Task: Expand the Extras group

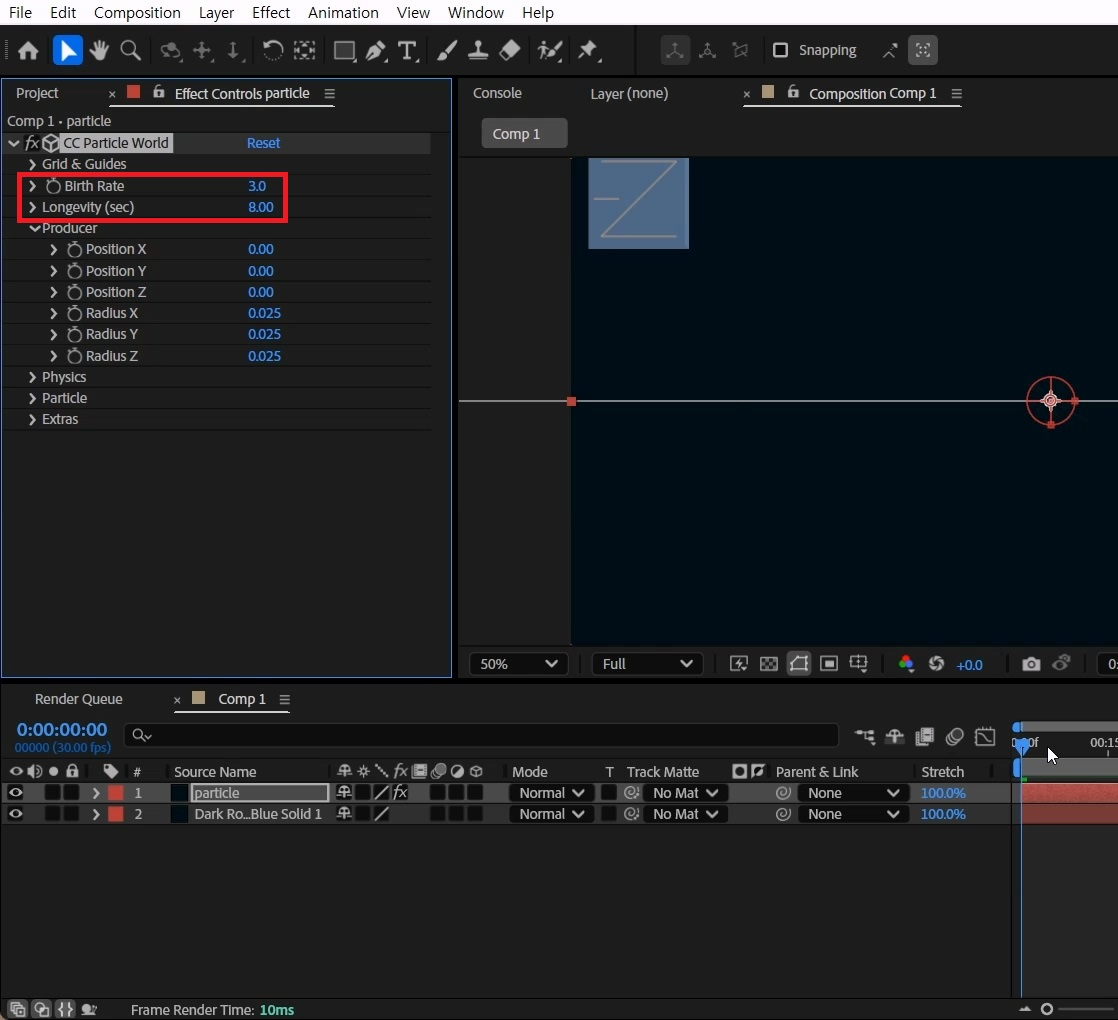Action: [32, 420]
